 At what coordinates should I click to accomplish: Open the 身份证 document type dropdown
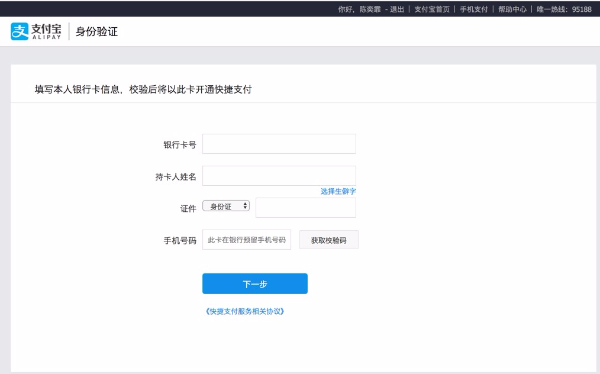pyautogui.click(x=226, y=206)
